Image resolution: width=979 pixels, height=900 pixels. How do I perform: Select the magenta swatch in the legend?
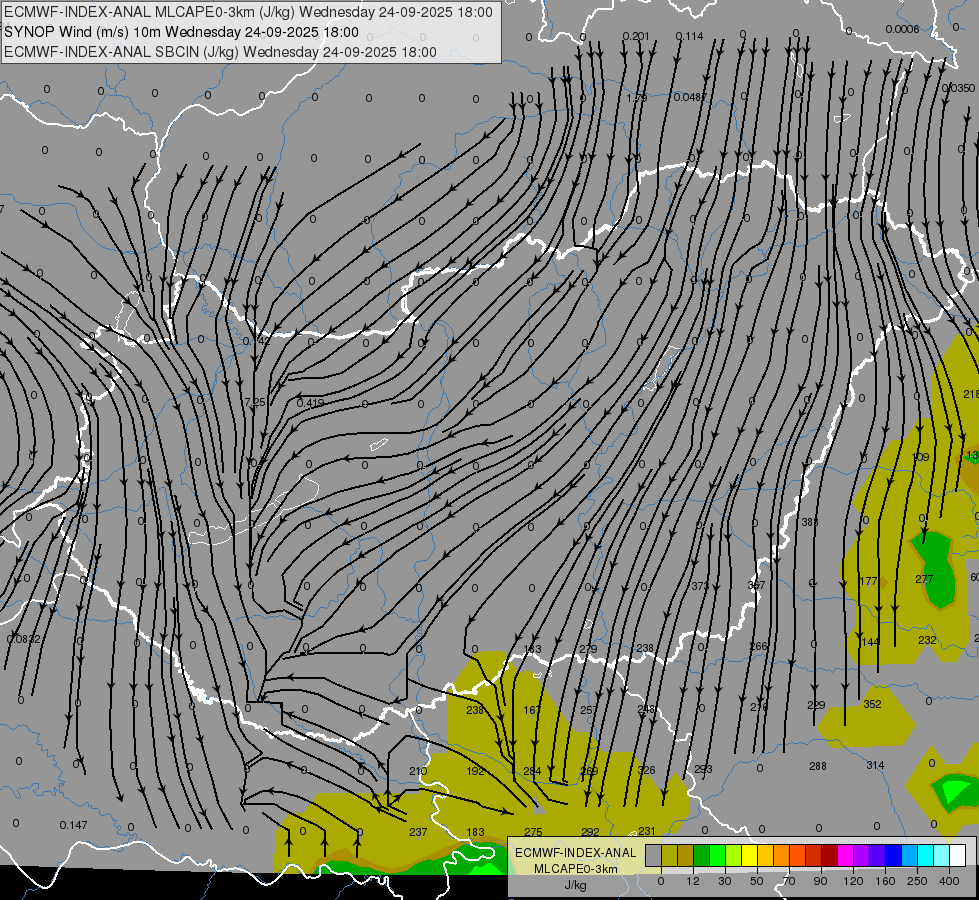(x=845, y=855)
